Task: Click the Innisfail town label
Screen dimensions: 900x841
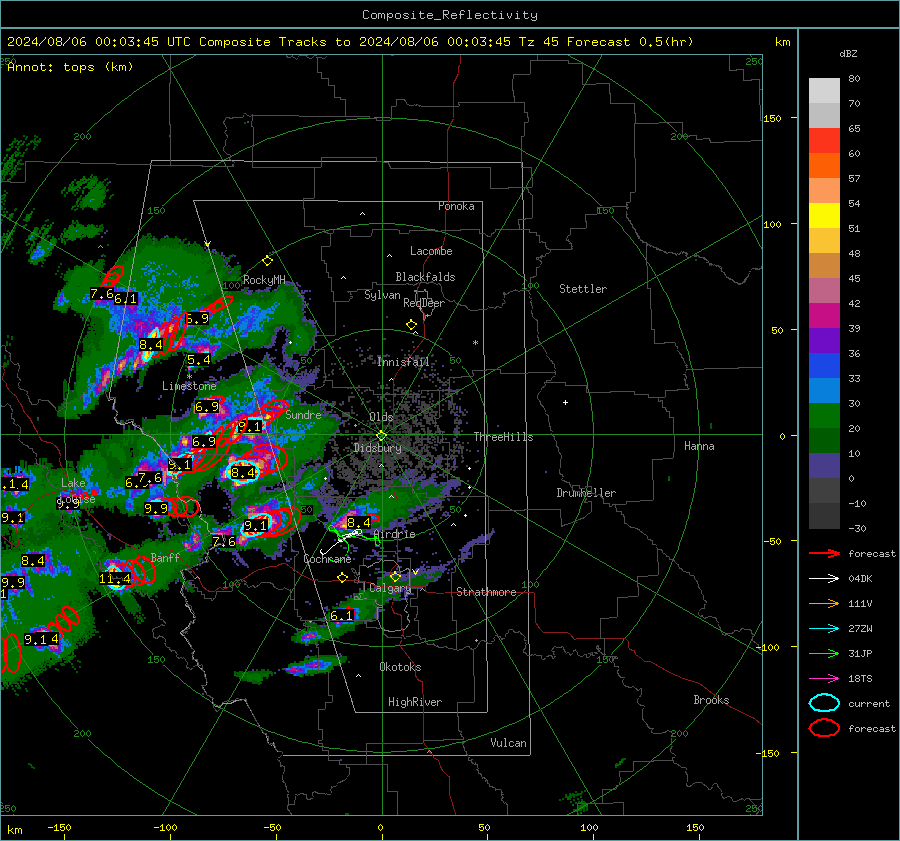Action: (403, 362)
